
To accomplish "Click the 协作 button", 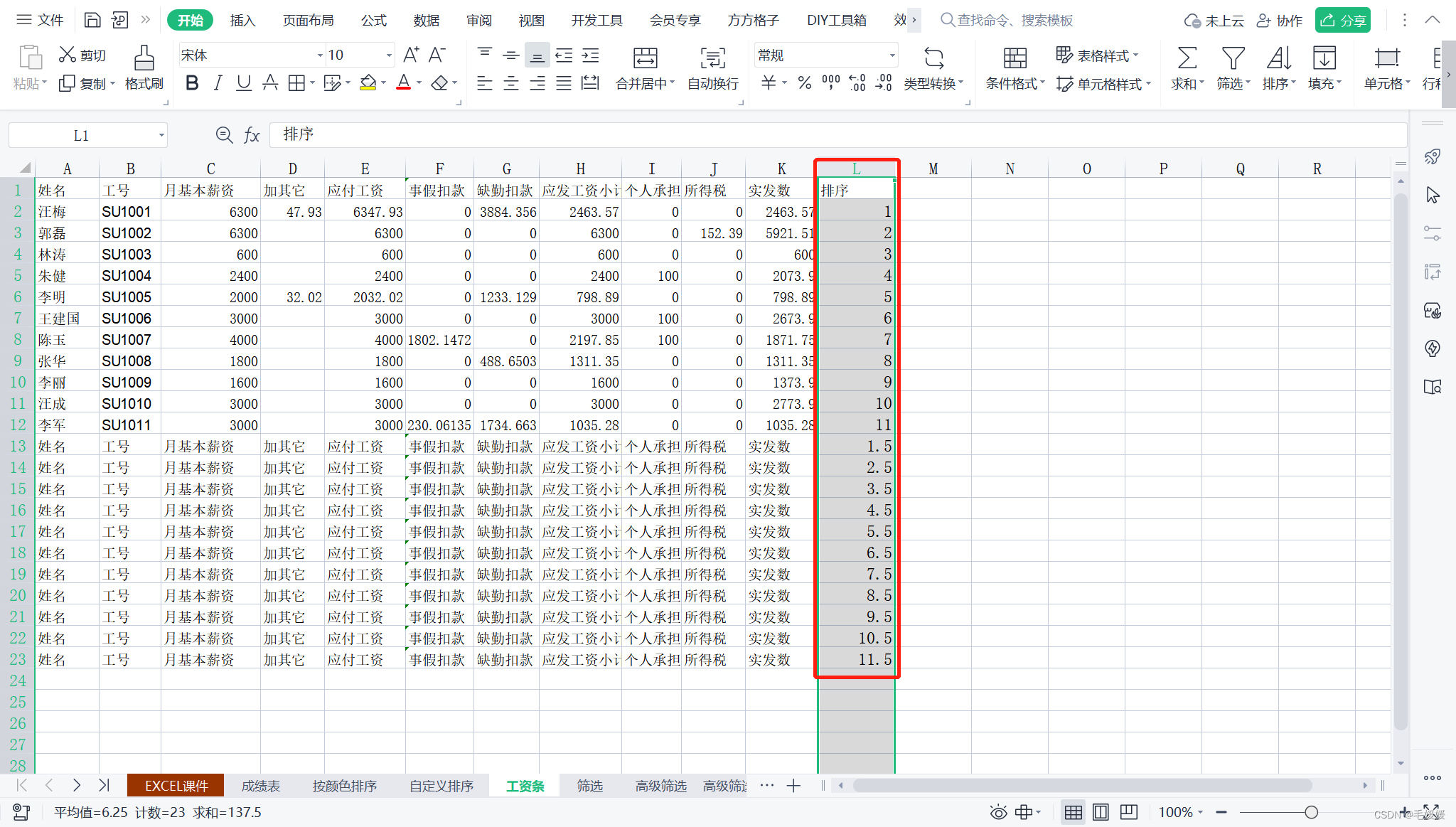I will pos(1280,21).
